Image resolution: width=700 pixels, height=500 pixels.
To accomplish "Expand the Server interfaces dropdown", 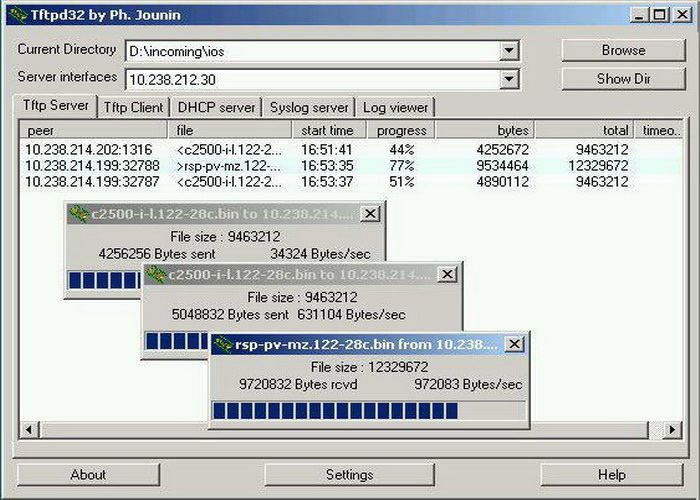I will 508,79.
